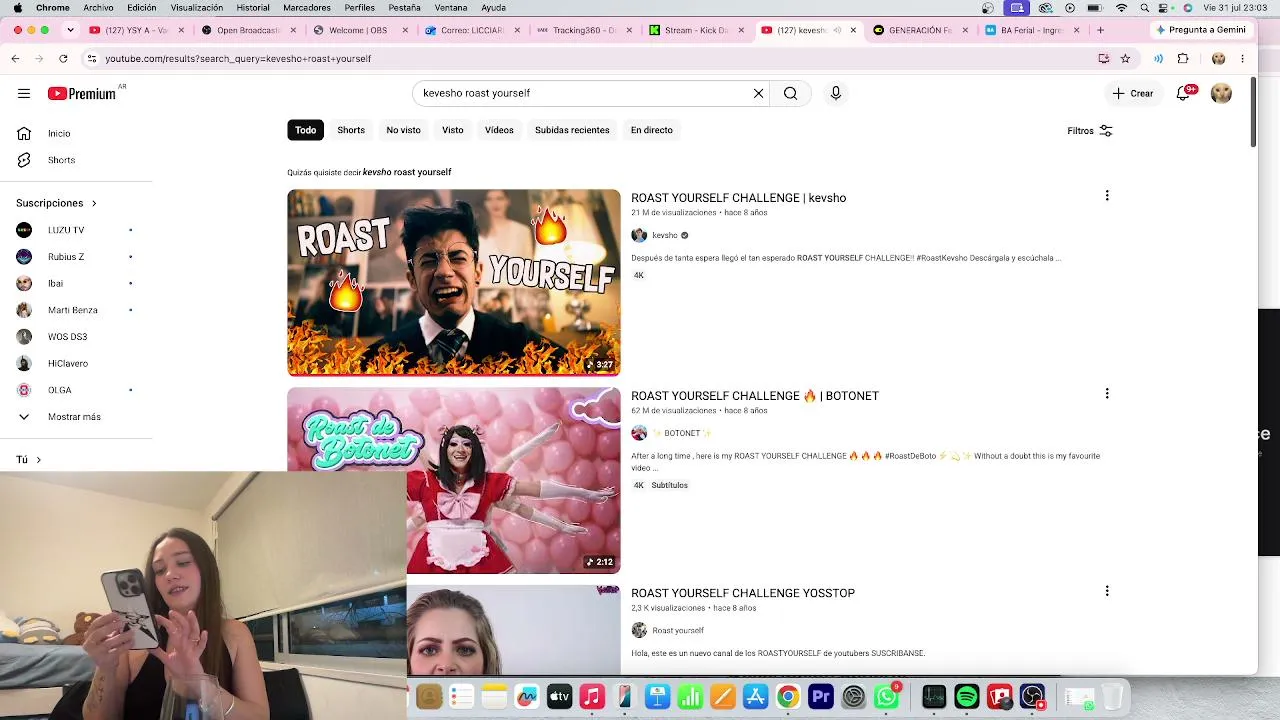
Task: Open the YouTube account avatar menu
Action: pos(1221,93)
